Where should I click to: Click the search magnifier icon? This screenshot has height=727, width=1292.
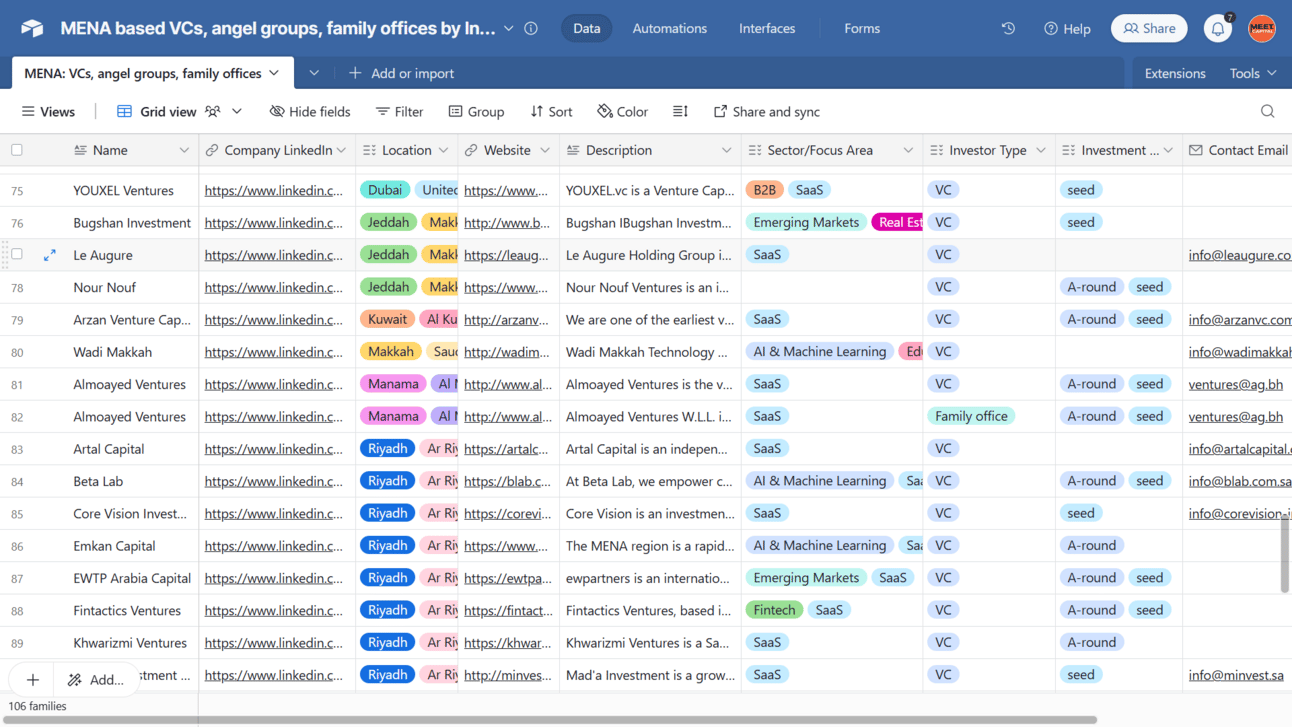(x=1267, y=112)
